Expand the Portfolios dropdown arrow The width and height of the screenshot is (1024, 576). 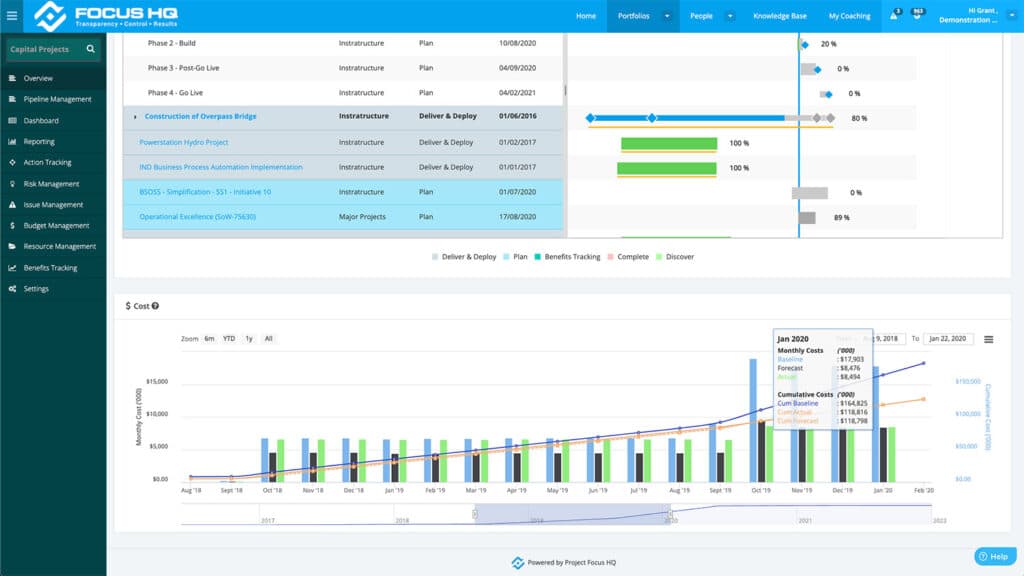tap(667, 16)
